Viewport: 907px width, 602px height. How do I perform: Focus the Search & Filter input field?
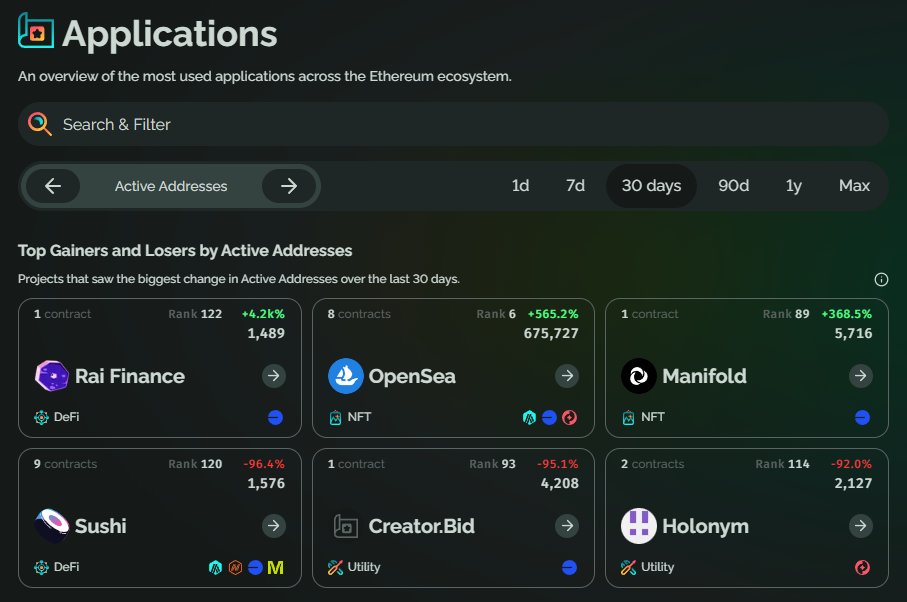tap(454, 124)
